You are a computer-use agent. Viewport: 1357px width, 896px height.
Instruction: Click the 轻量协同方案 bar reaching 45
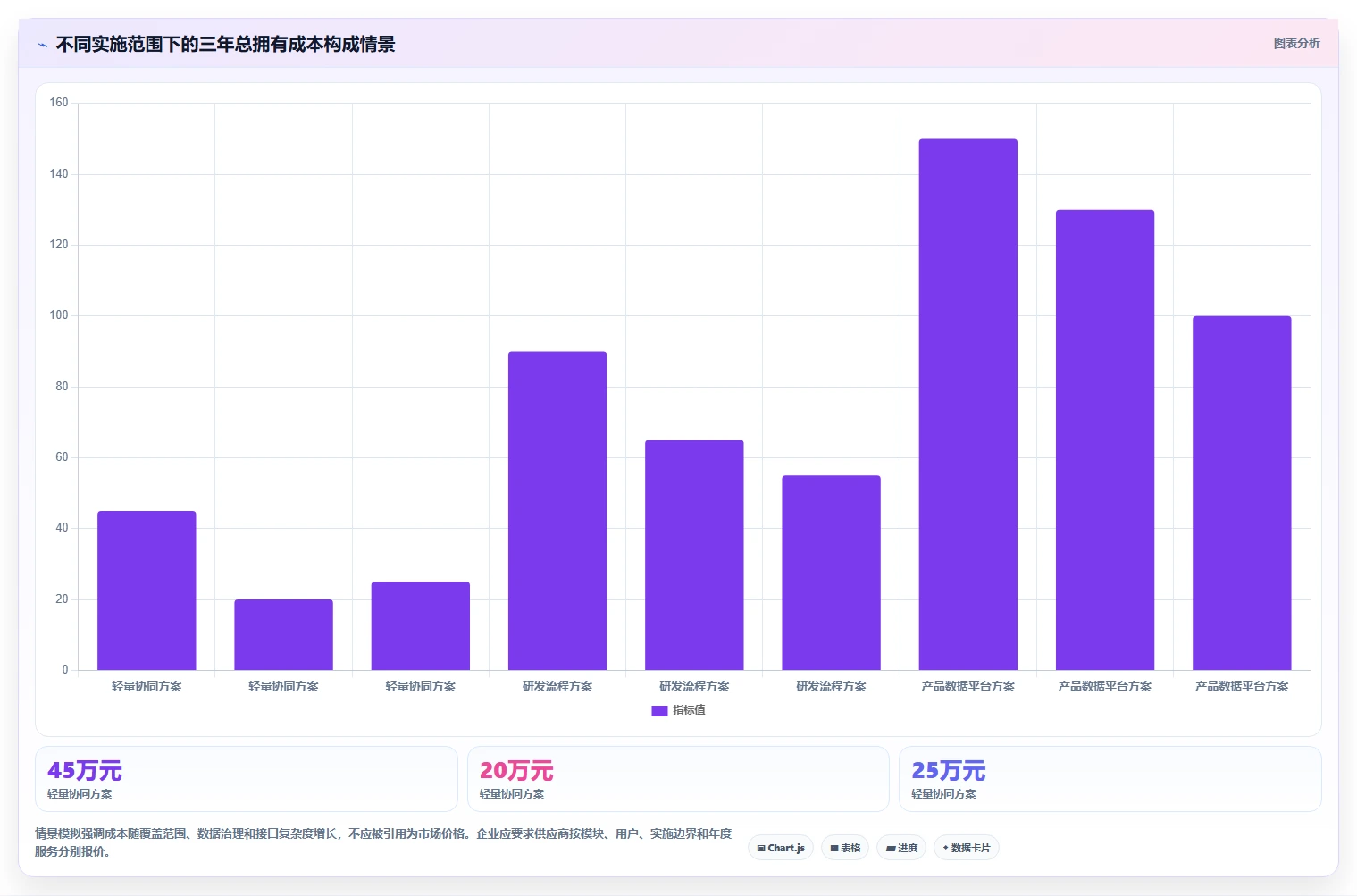[x=147, y=590]
